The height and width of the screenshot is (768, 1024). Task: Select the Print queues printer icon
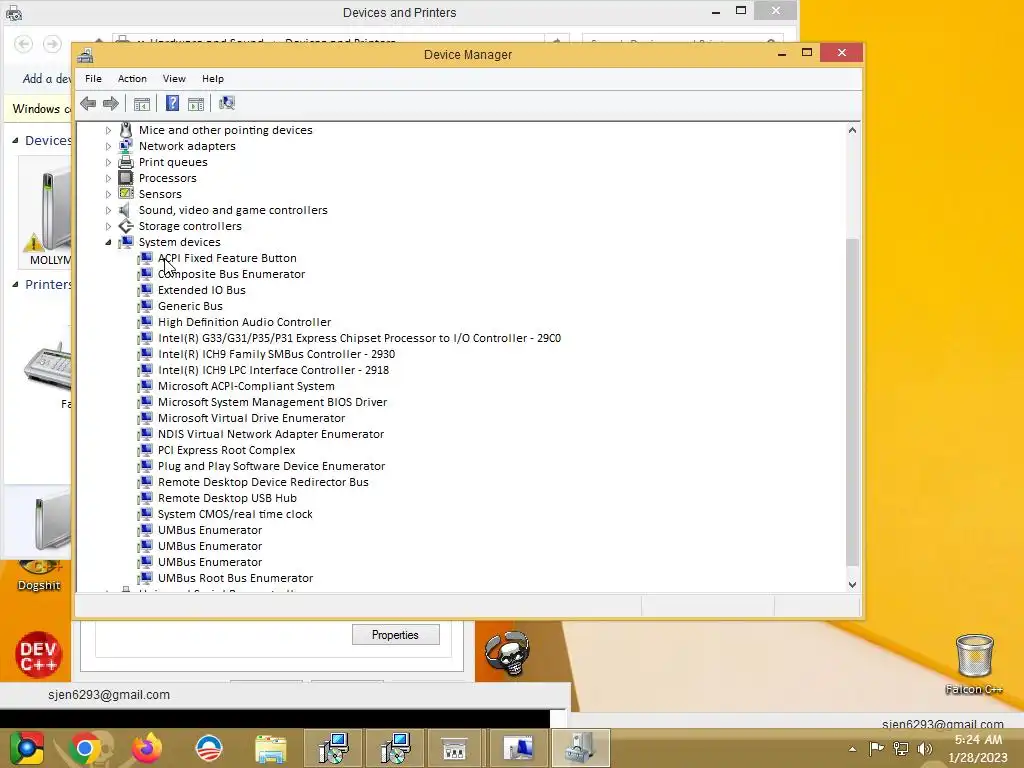126,162
